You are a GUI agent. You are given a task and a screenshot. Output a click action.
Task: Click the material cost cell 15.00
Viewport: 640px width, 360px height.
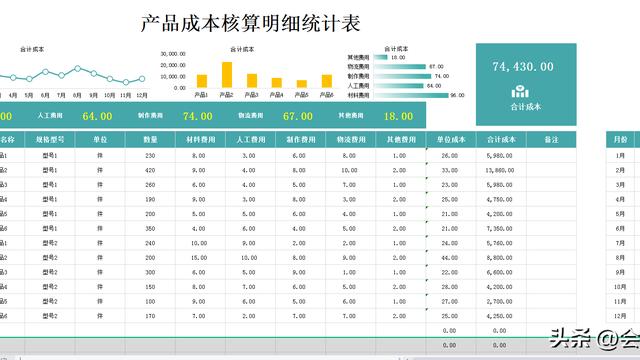[x=199, y=258]
